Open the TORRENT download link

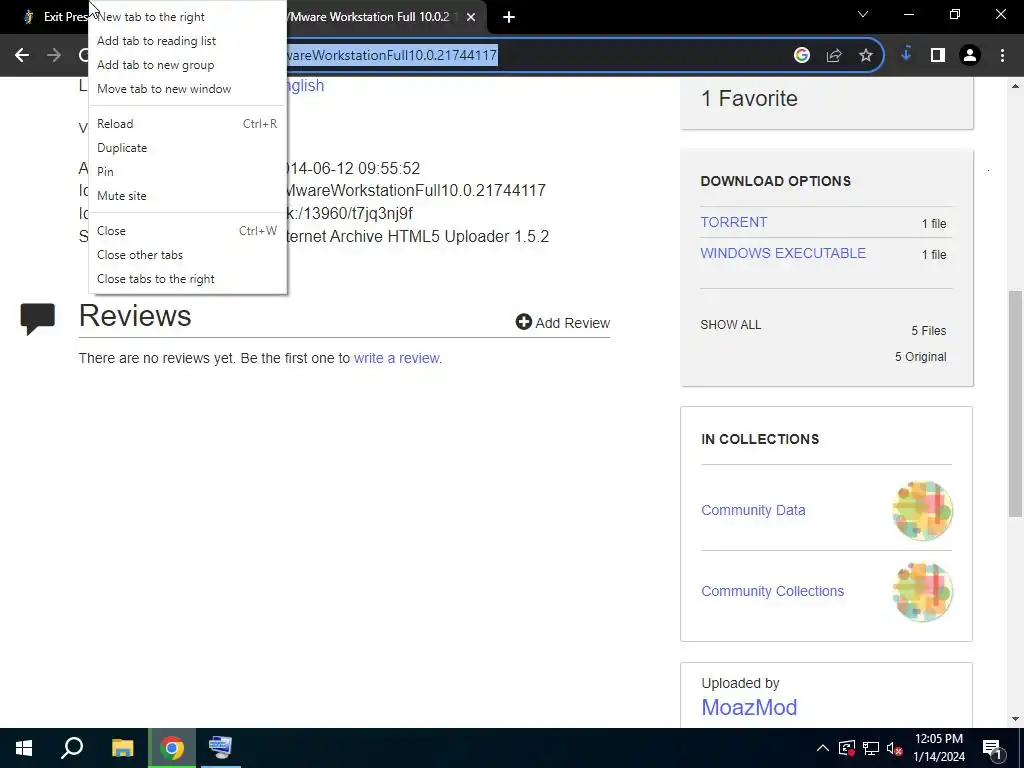pyautogui.click(x=733, y=222)
